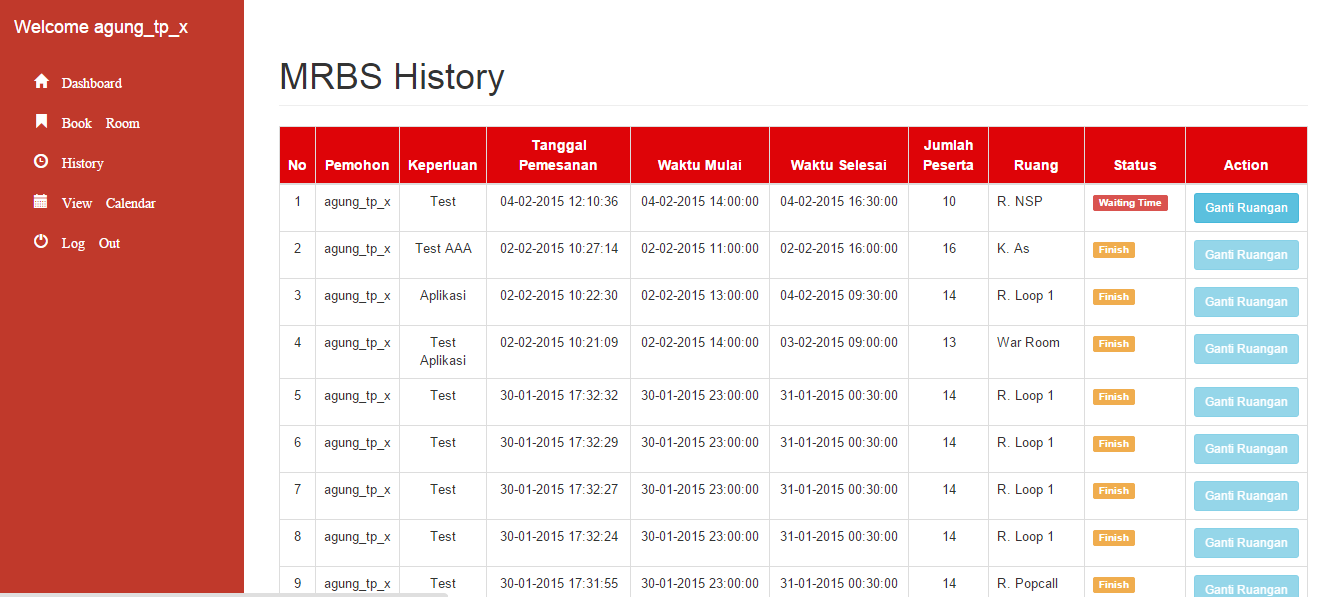This screenshot has height=597, width=1341.
Task: Click the MRBS History page title
Action: tap(392, 77)
